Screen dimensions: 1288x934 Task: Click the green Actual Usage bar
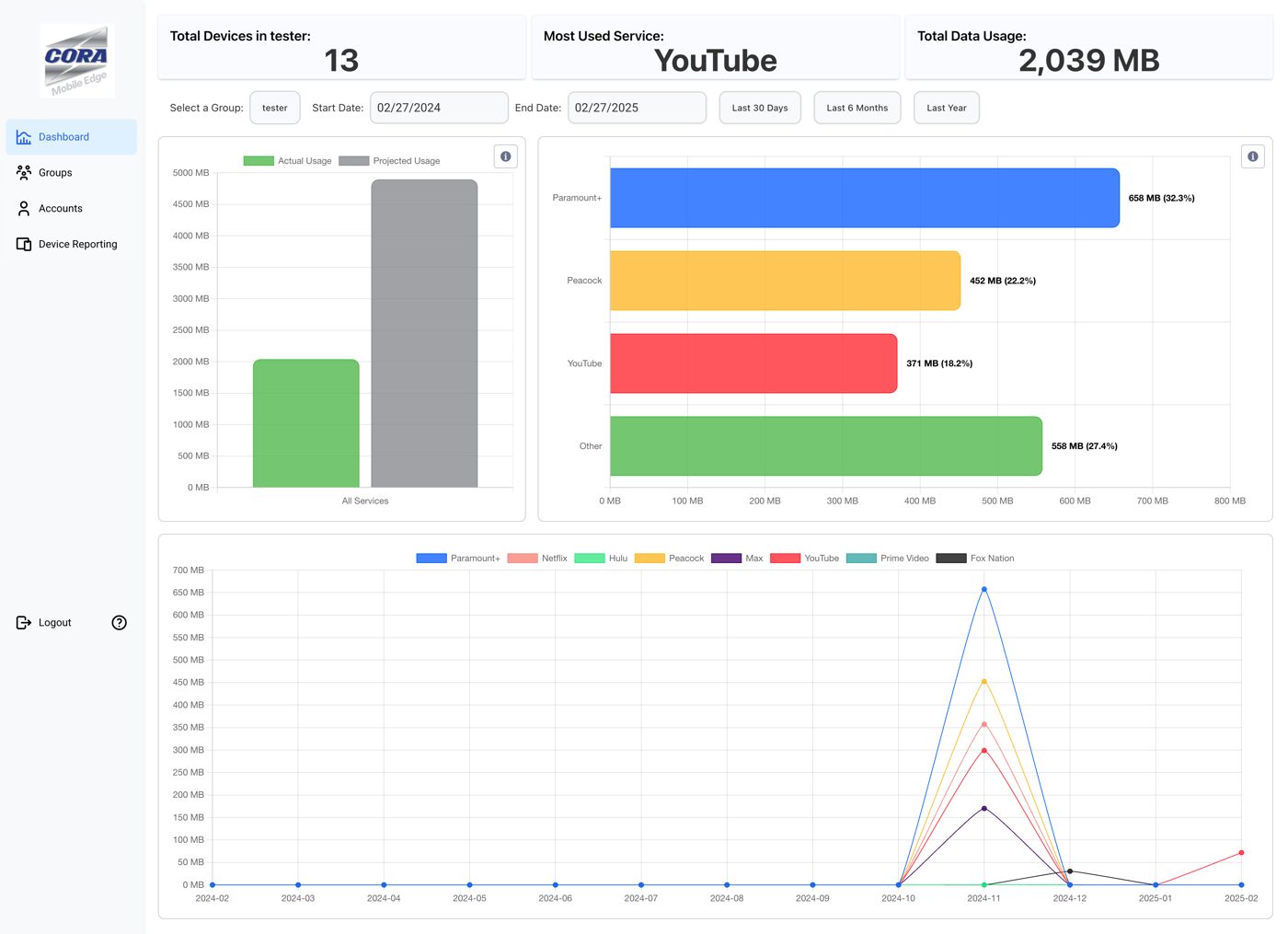pyautogui.click(x=306, y=423)
